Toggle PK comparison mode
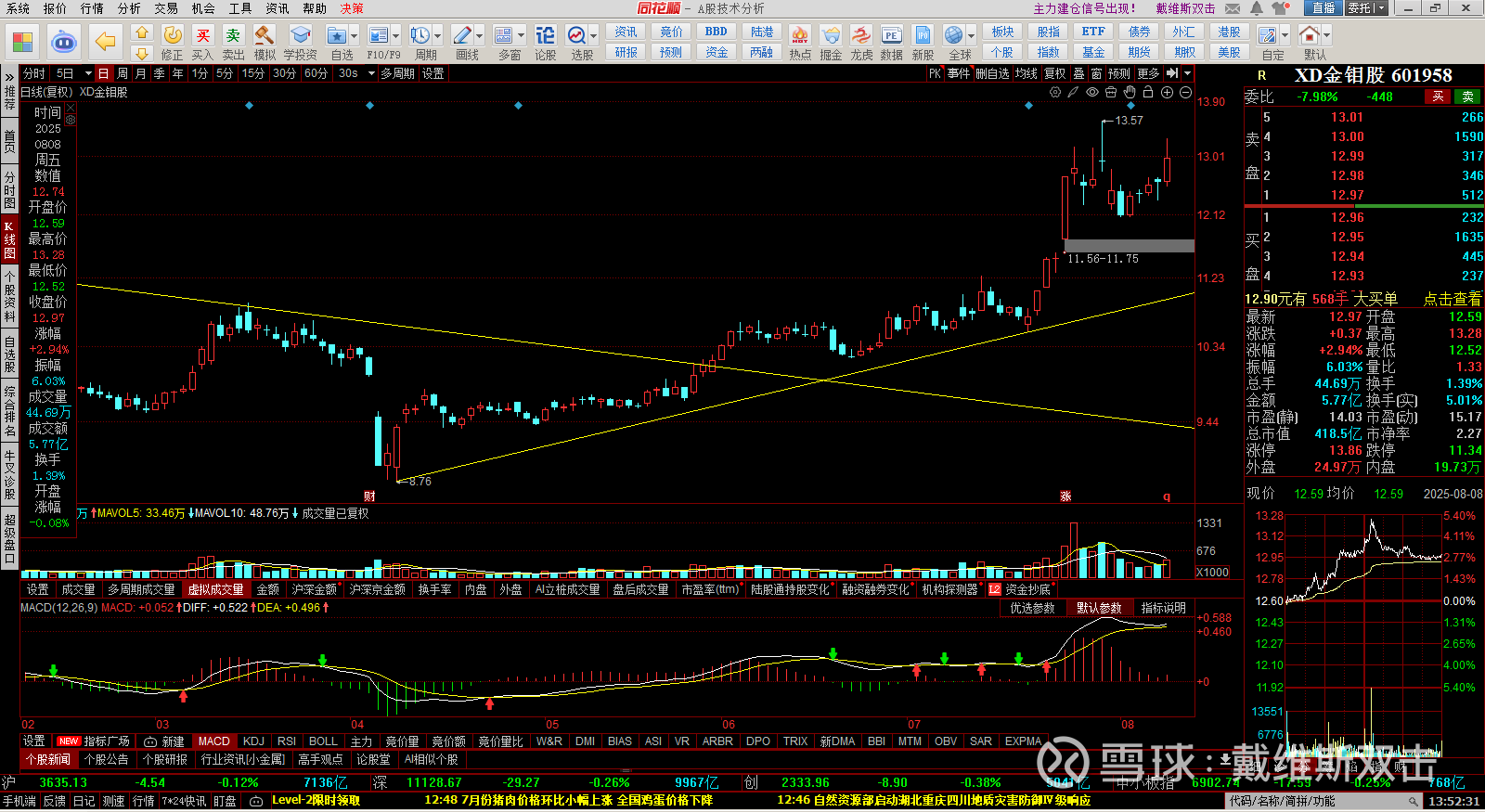Screen dimensions: 1485x812 pyautogui.click(x=935, y=73)
